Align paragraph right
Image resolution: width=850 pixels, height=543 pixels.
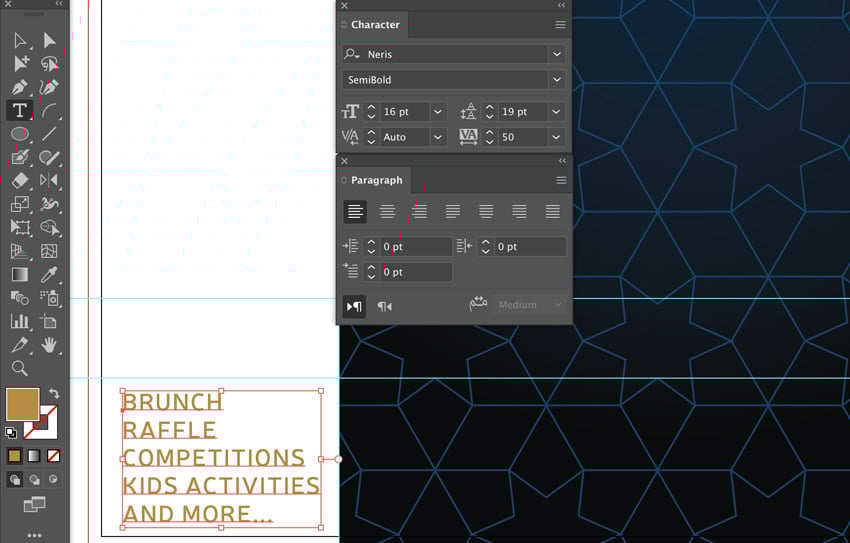click(x=419, y=211)
